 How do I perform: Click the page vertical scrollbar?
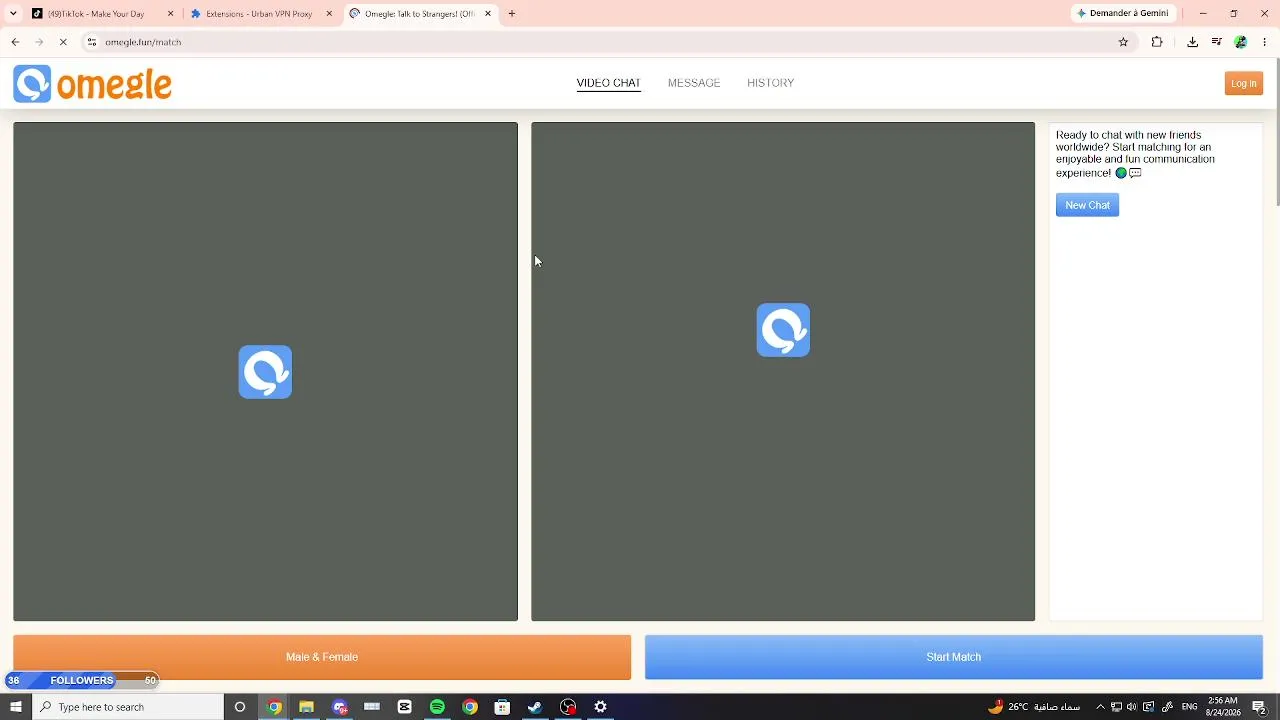pos(1276,130)
